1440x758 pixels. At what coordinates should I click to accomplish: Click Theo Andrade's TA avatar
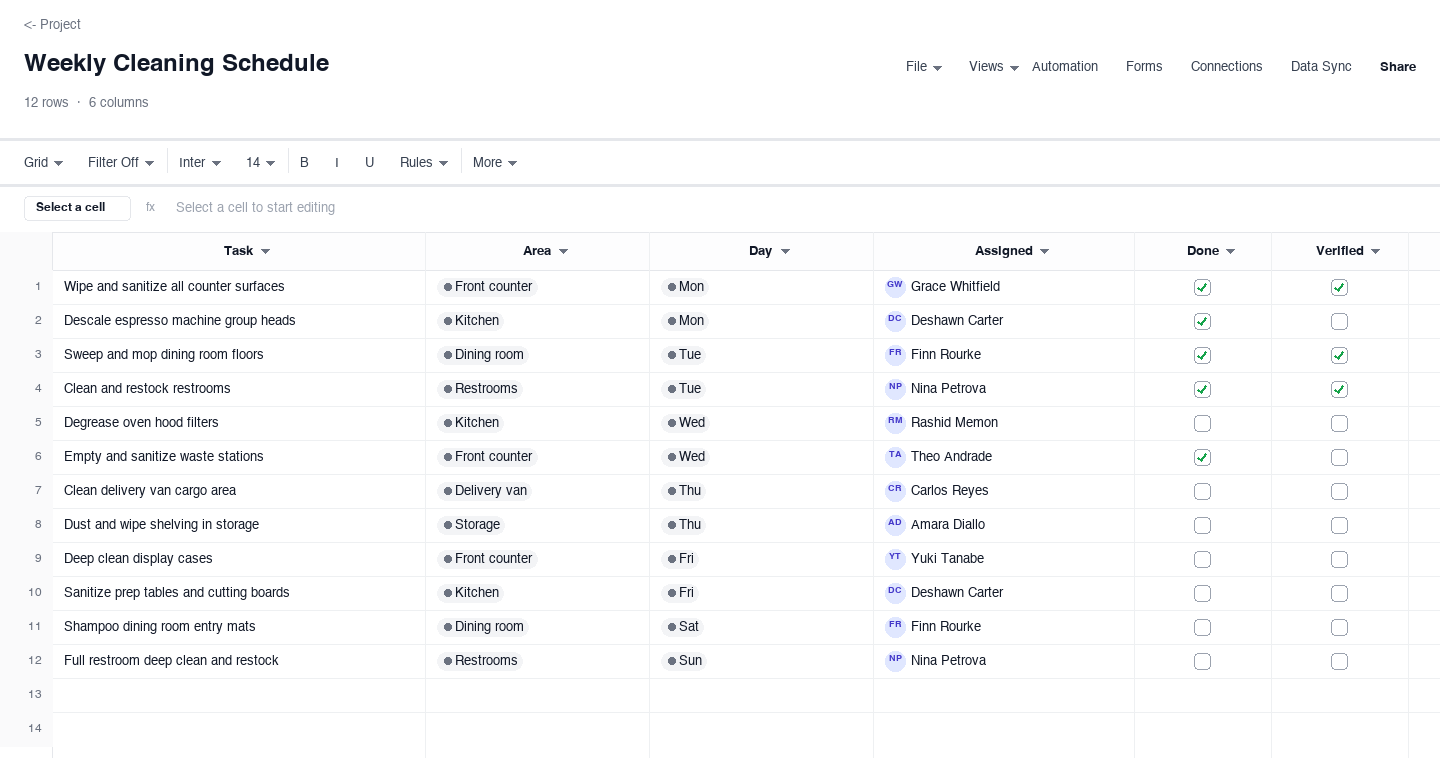click(x=895, y=457)
